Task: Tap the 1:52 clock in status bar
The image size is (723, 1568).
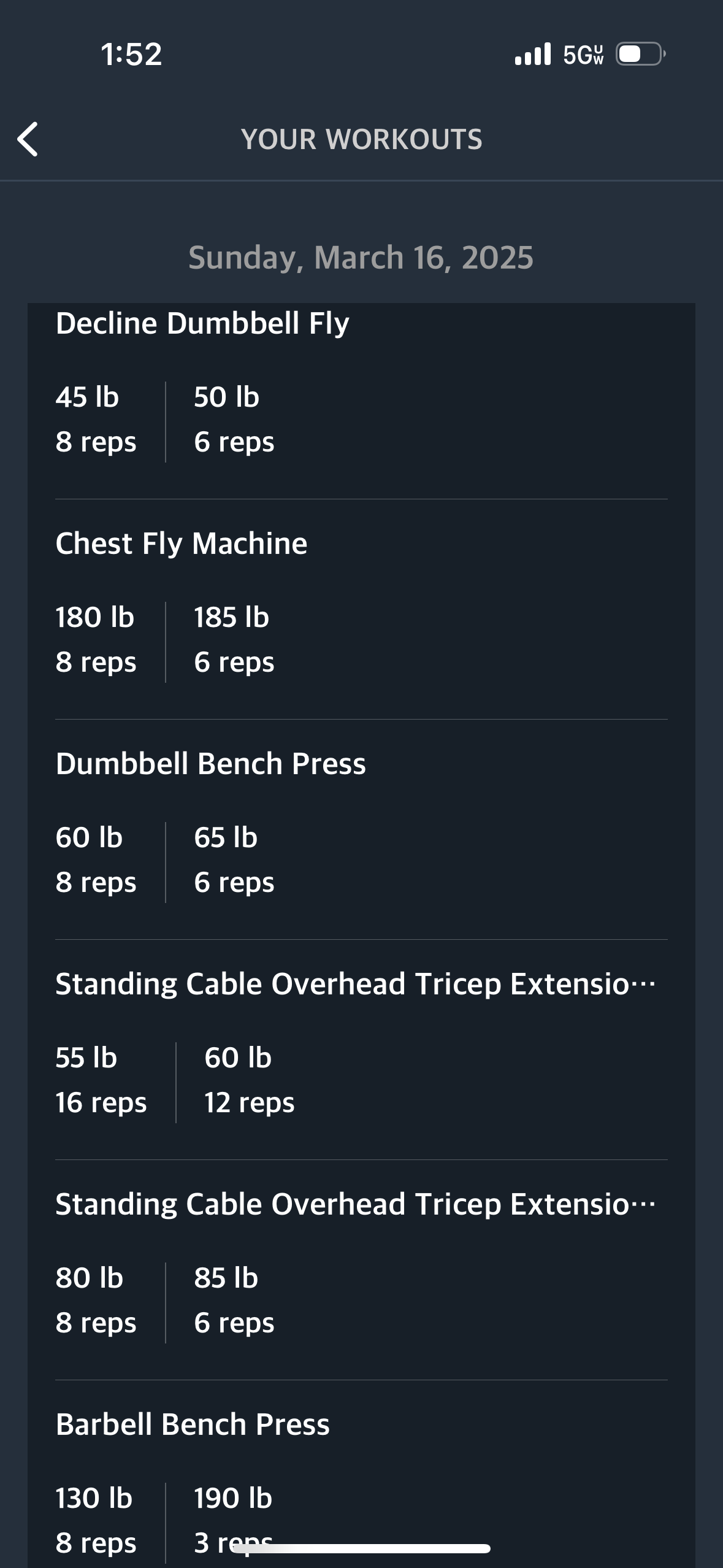Action: (131, 54)
